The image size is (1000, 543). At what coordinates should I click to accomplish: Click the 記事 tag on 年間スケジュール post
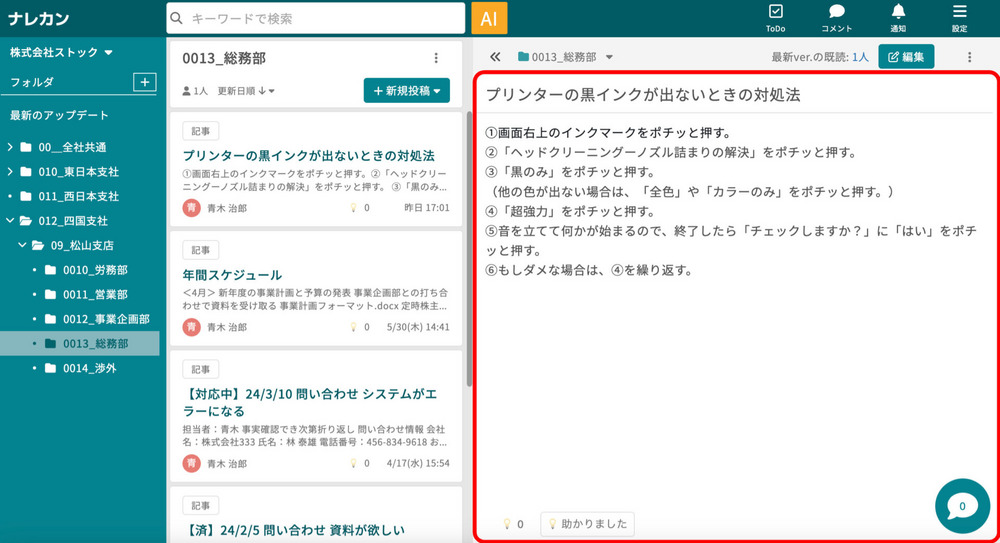click(200, 250)
